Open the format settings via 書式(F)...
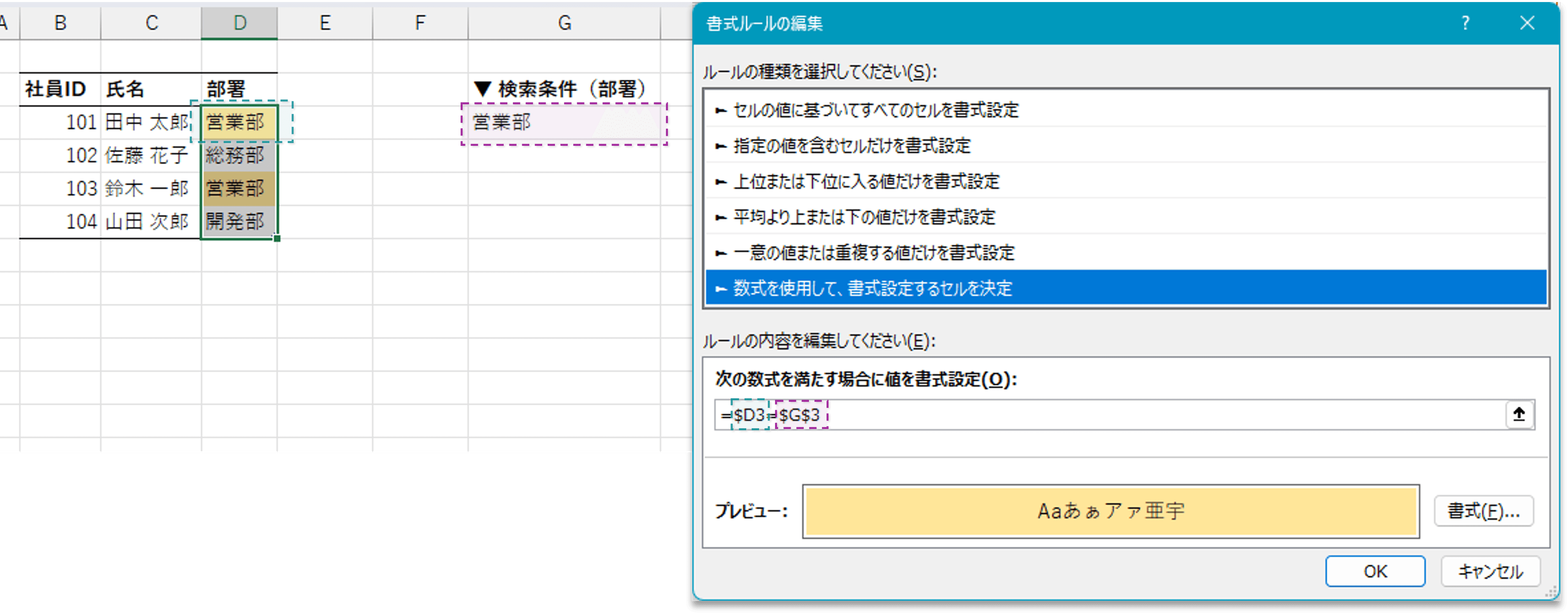Viewport: 1568px width, 614px height. point(1484,511)
